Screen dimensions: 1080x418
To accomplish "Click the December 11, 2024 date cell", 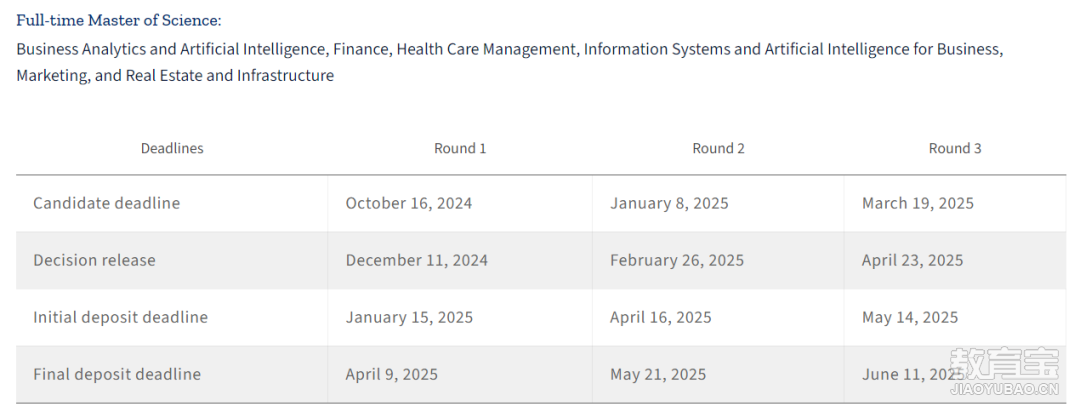I will 417,260.
